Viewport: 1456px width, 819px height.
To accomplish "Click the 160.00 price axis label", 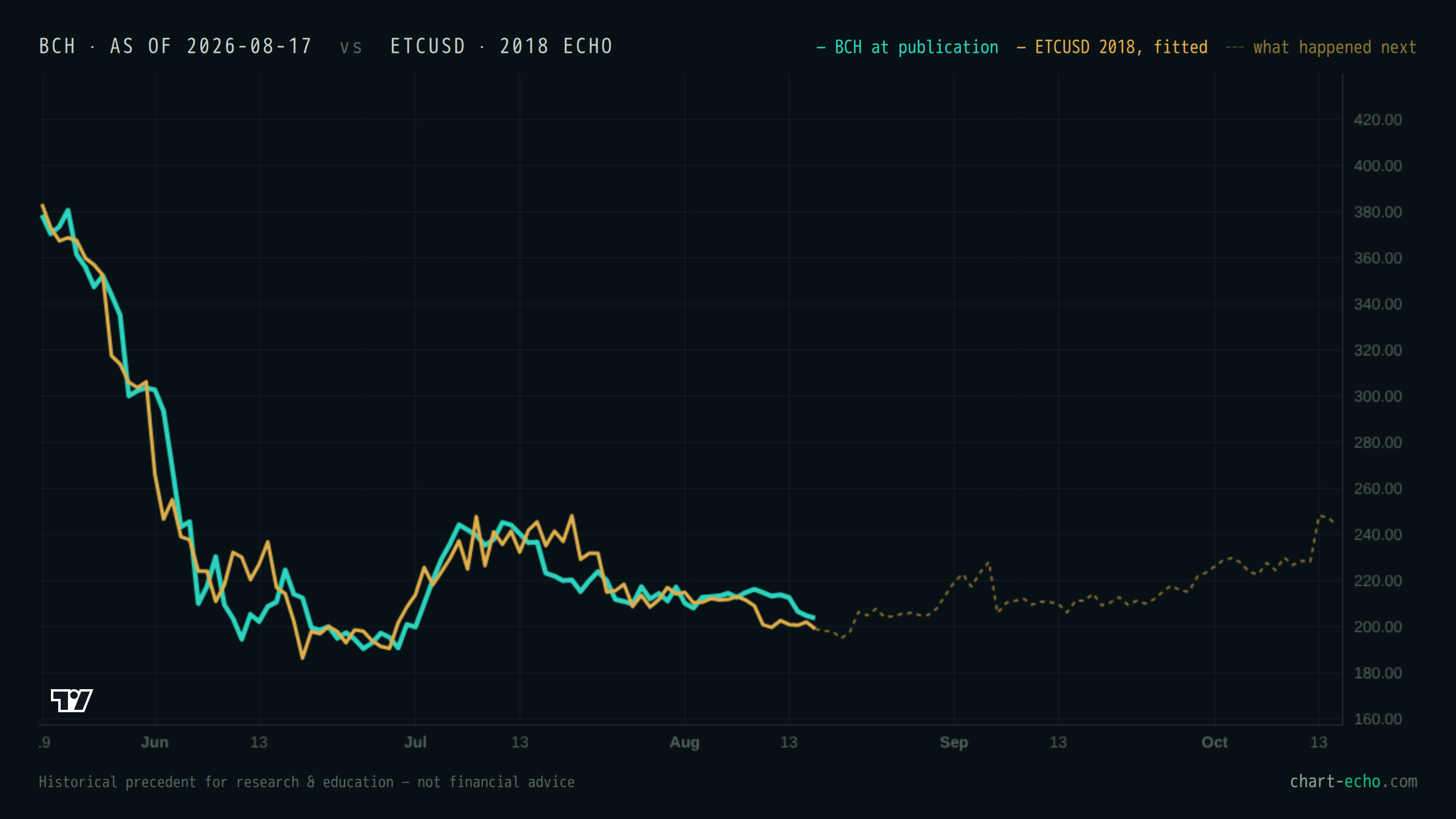I will pyautogui.click(x=1378, y=719).
